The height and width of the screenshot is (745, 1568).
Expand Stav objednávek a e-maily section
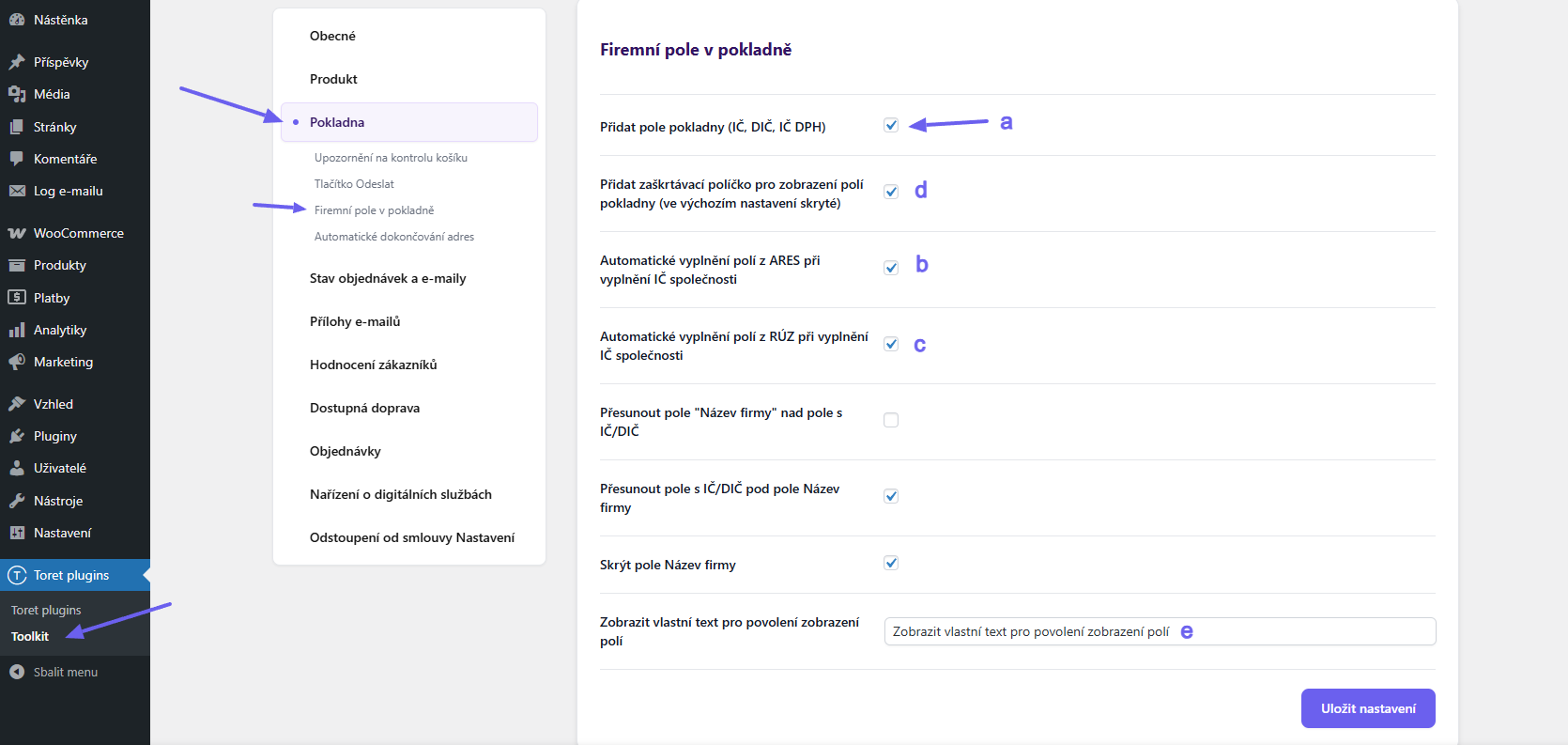click(x=388, y=278)
